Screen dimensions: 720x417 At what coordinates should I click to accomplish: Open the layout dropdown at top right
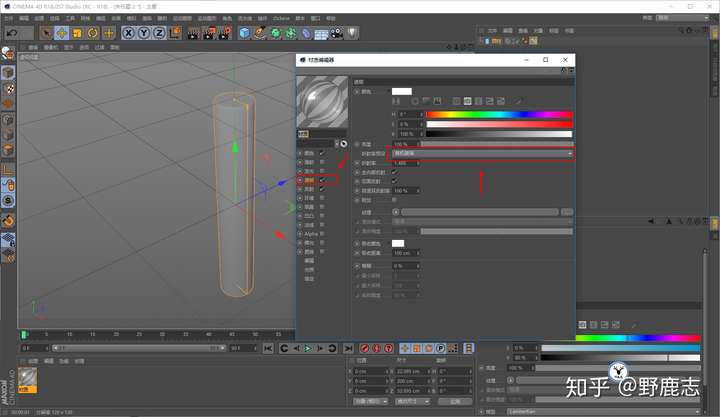click(682, 17)
